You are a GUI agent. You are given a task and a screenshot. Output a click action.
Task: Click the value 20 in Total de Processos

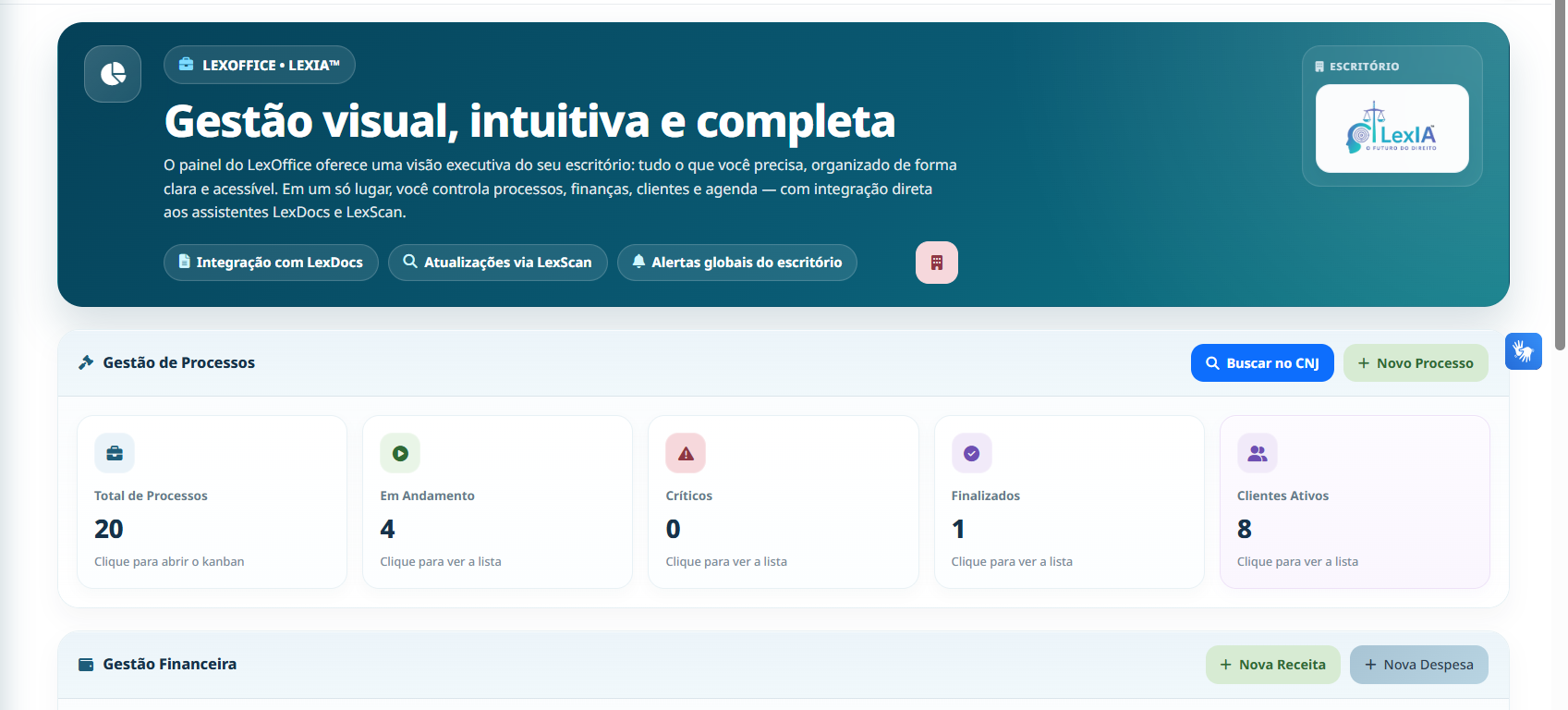tap(108, 529)
